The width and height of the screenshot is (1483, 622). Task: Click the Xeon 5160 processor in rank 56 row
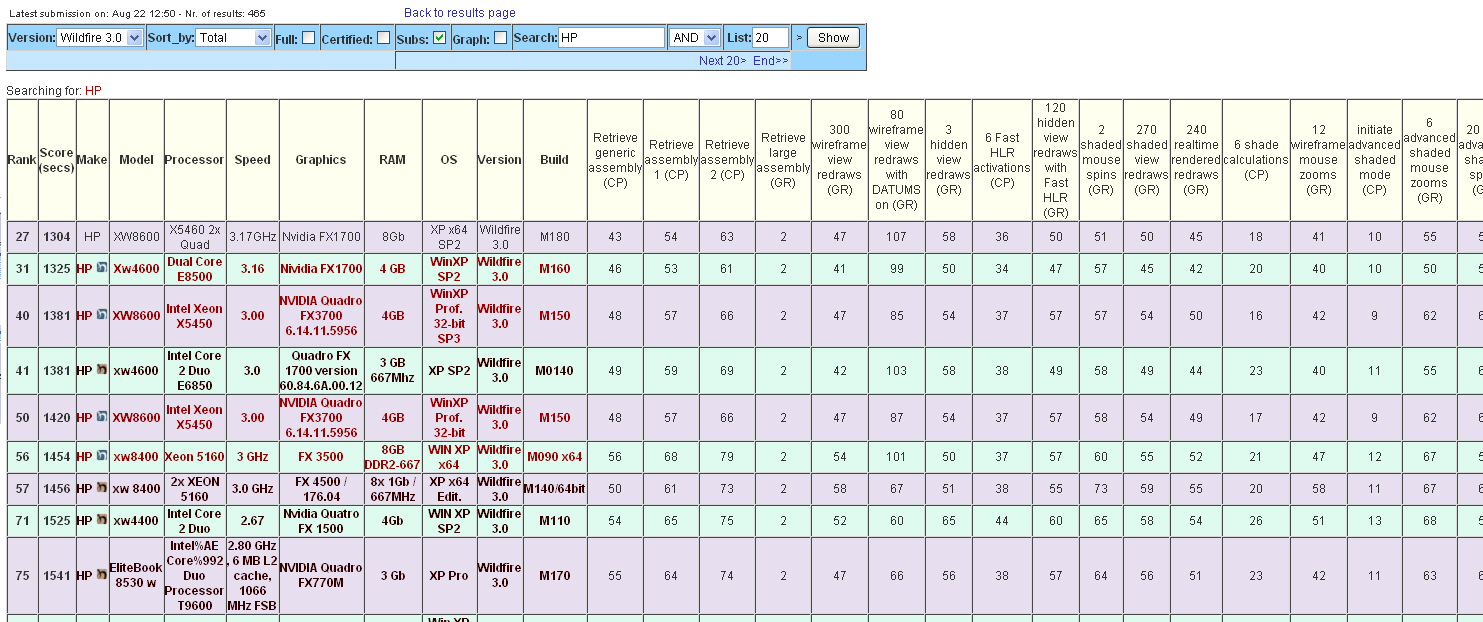pyautogui.click(x=195, y=457)
